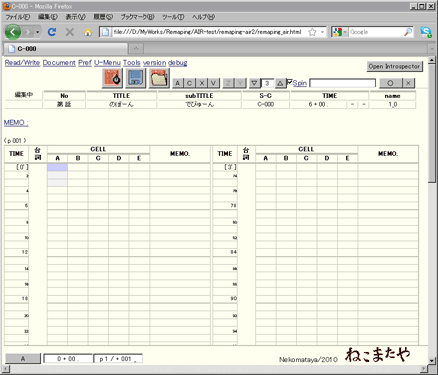The height and width of the screenshot is (375, 438).
Task: Click the red timer icon button
Action: [x=112, y=79]
